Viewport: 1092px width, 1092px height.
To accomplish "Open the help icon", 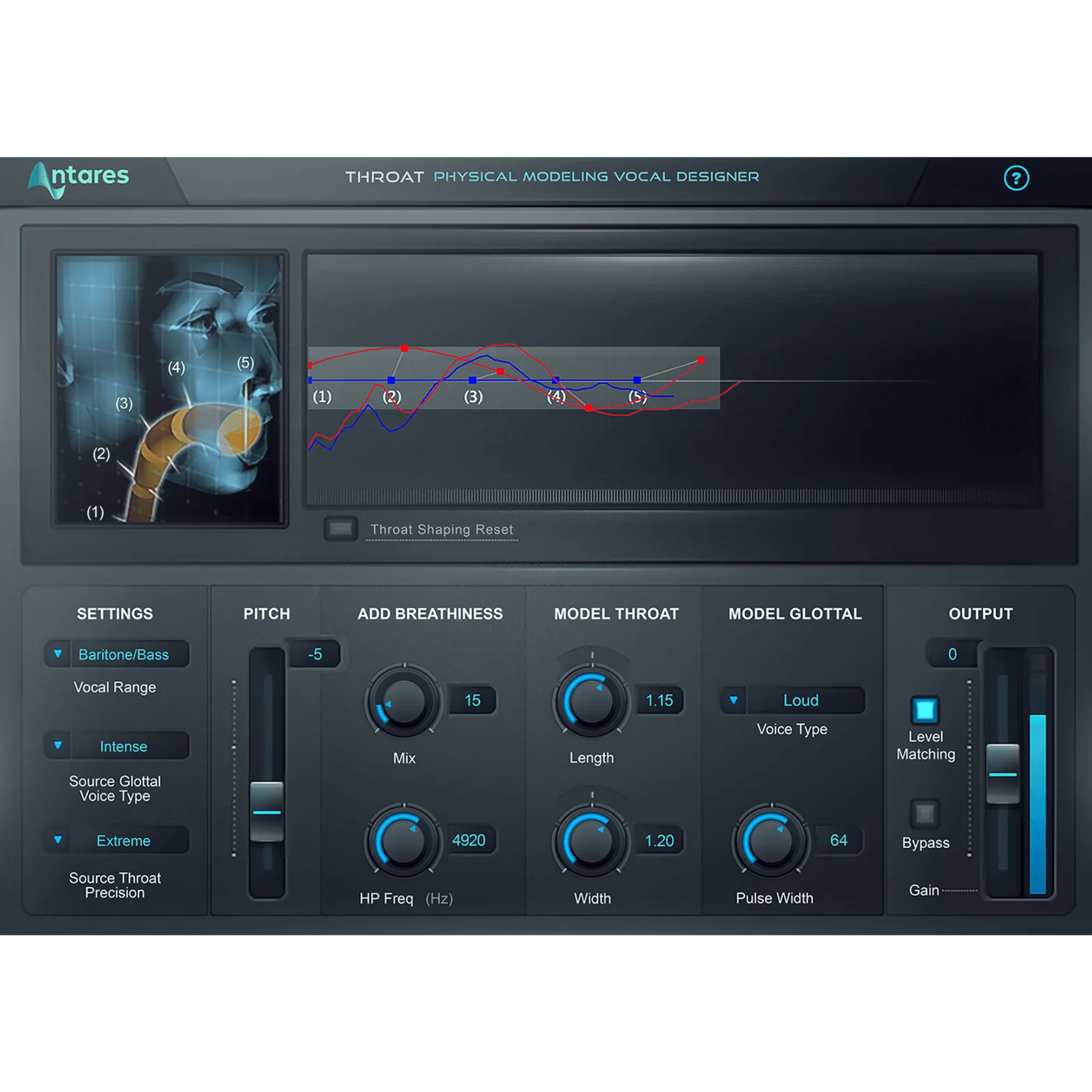I will click(1016, 178).
